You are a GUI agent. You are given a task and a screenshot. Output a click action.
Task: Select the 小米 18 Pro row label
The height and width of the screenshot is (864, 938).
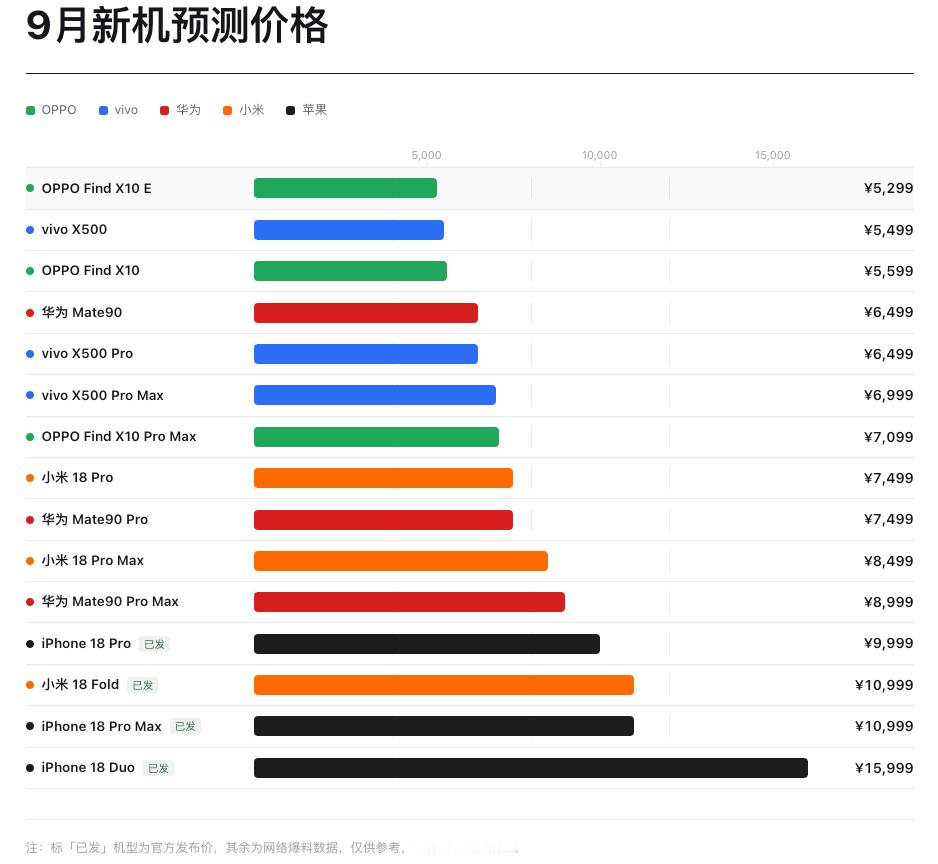[77, 478]
